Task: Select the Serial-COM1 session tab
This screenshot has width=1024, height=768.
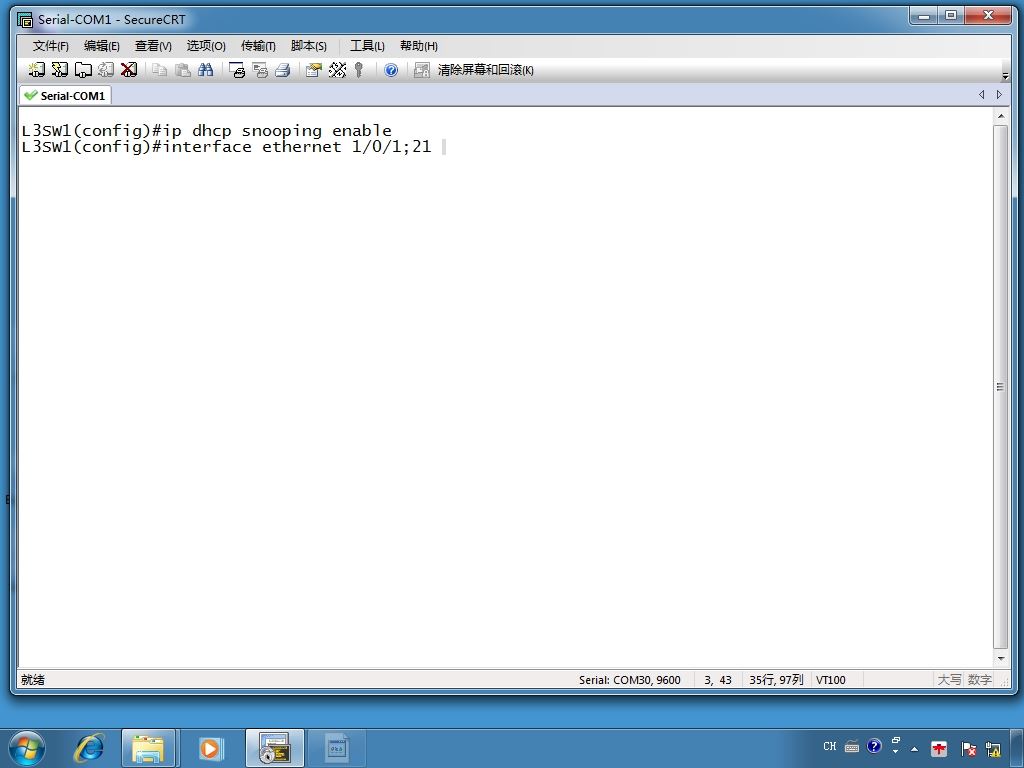Action: click(x=65, y=95)
